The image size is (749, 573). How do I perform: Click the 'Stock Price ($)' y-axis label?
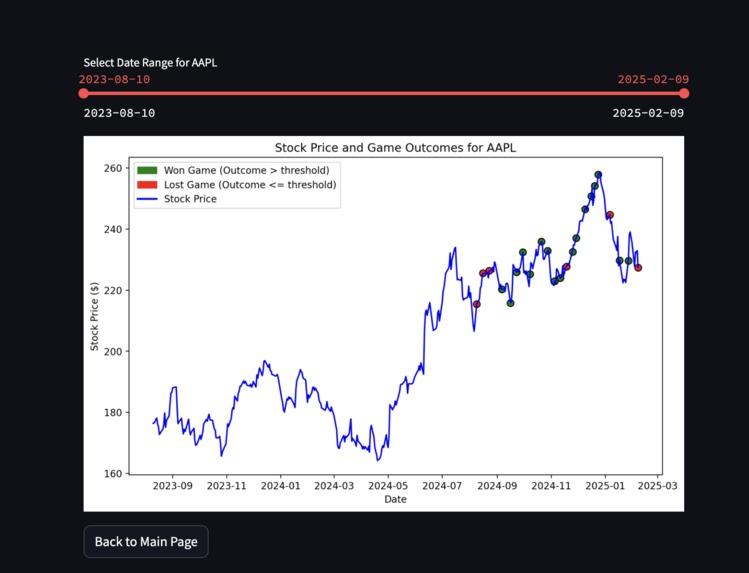point(94,316)
